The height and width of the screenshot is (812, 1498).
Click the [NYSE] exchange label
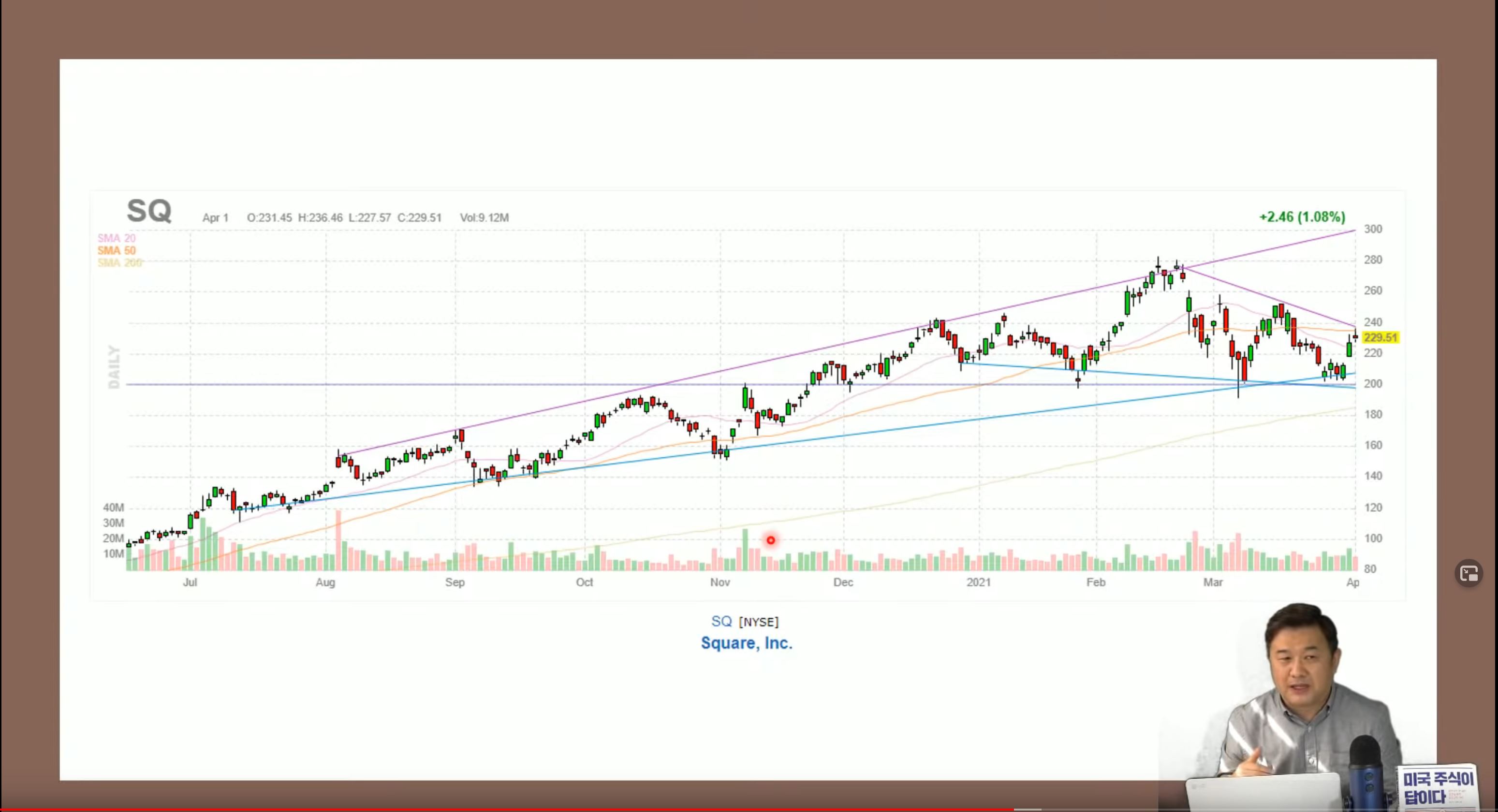758,622
